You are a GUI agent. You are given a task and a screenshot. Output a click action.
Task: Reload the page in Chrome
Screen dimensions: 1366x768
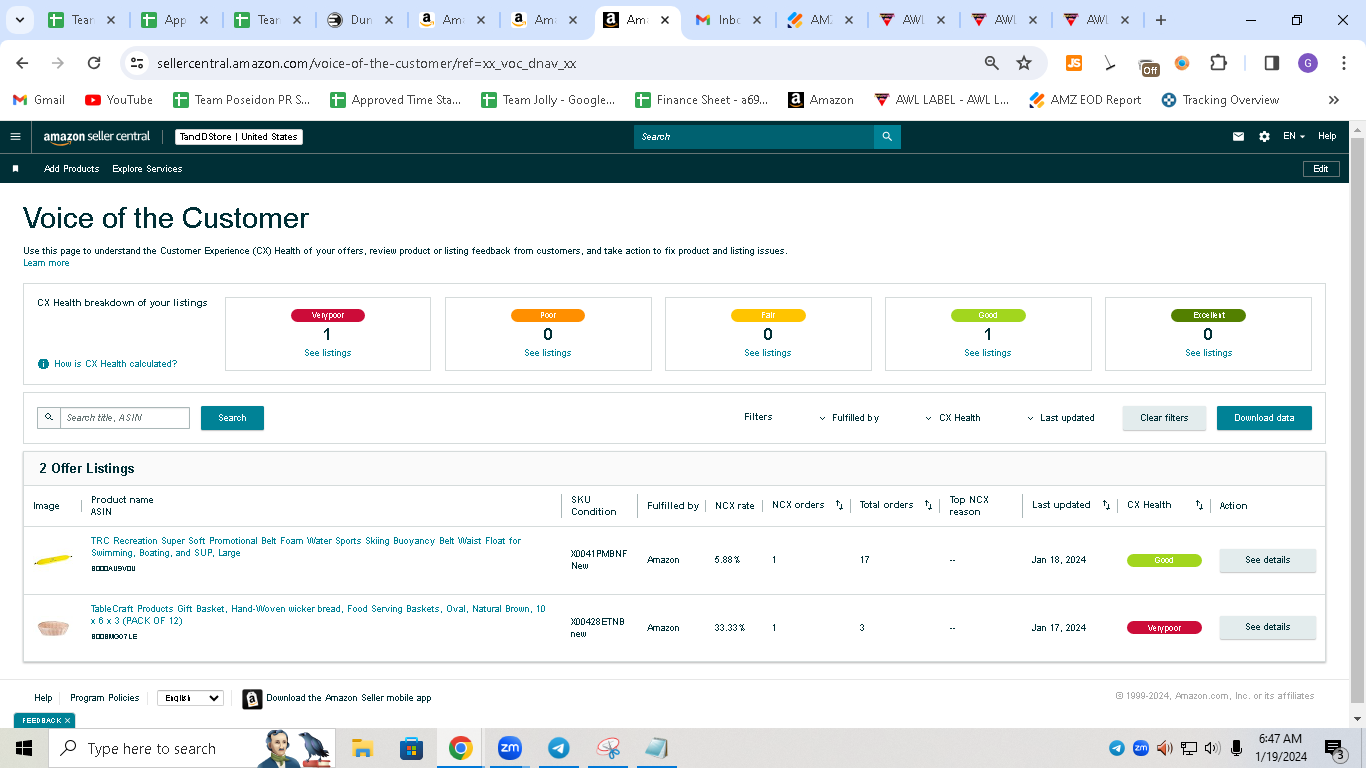coord(94,63)
